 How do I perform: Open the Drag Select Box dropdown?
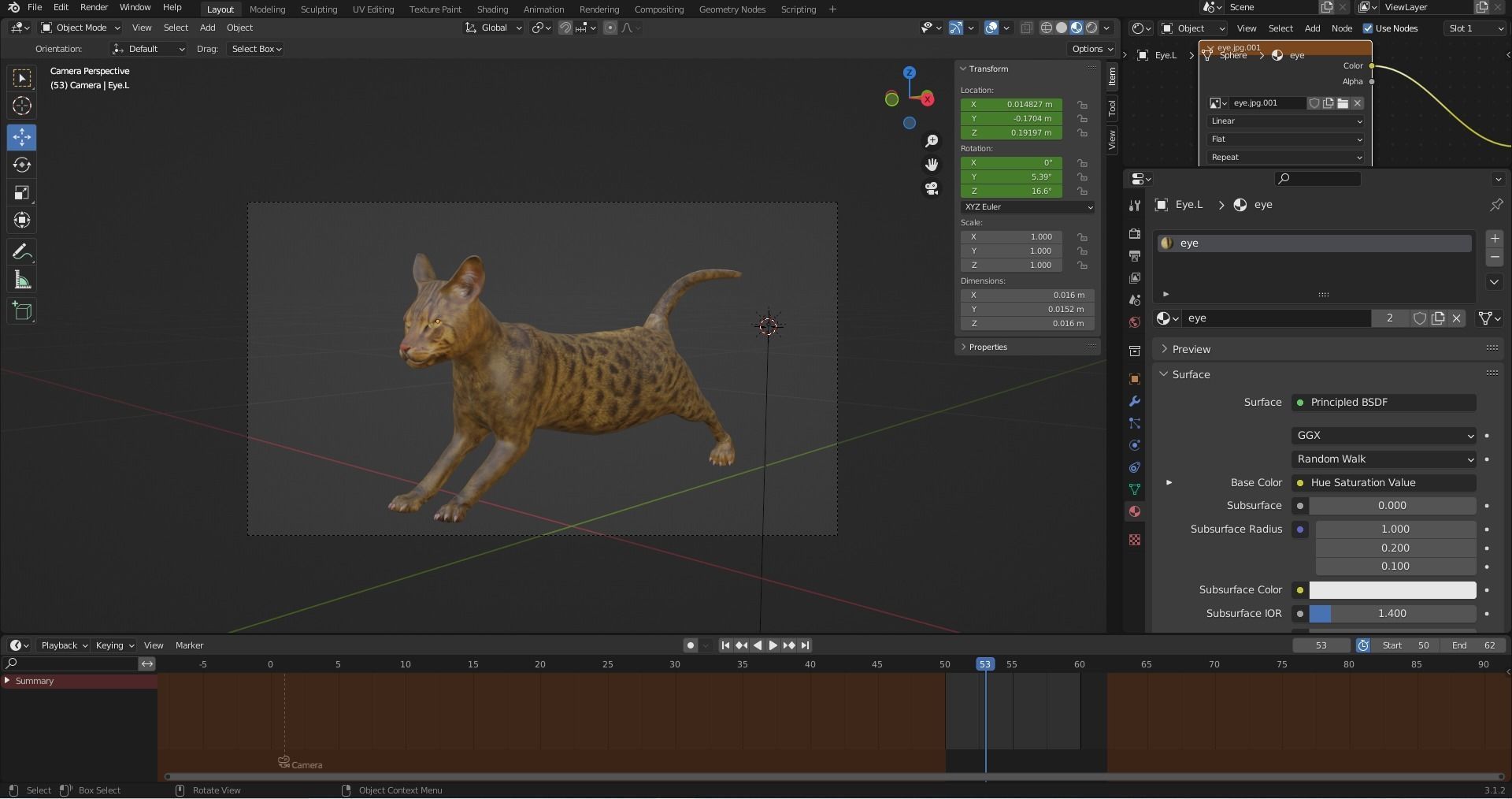[256, 49]
